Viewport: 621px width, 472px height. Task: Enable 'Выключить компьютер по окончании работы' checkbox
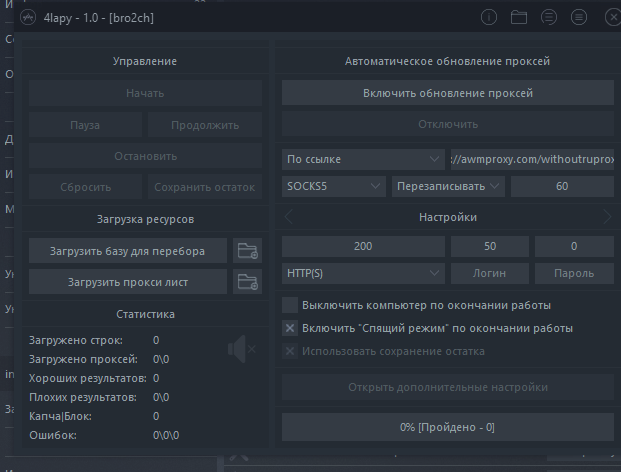tap(290, 305)
